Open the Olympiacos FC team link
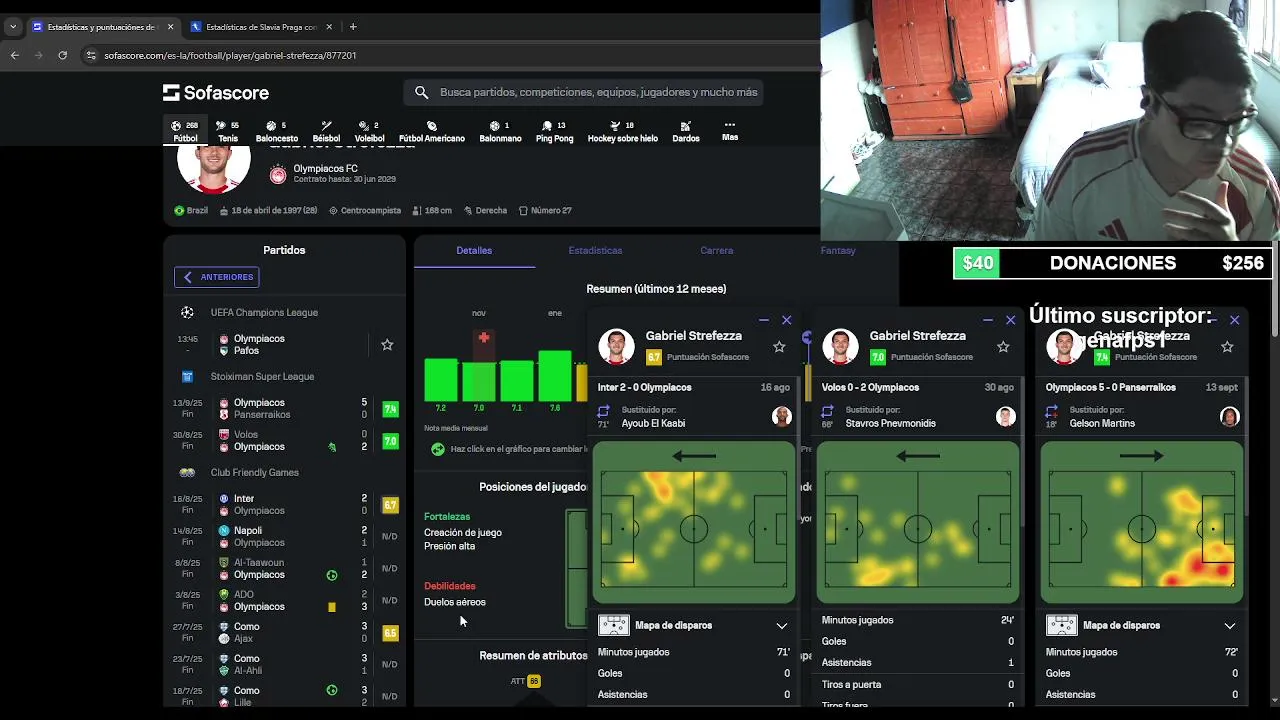 [325, 169]
